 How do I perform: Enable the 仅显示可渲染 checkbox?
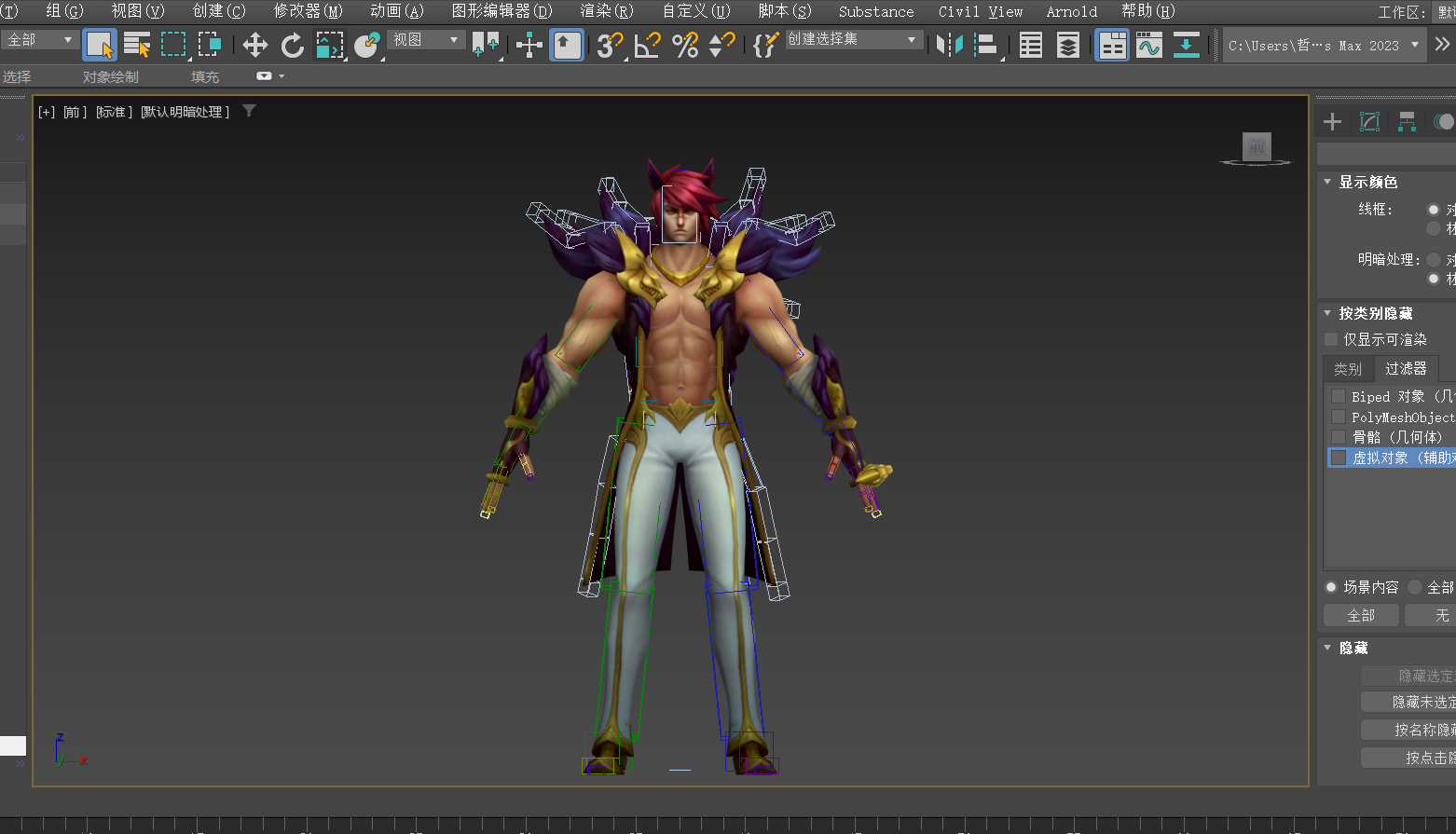coord(1331,339)
